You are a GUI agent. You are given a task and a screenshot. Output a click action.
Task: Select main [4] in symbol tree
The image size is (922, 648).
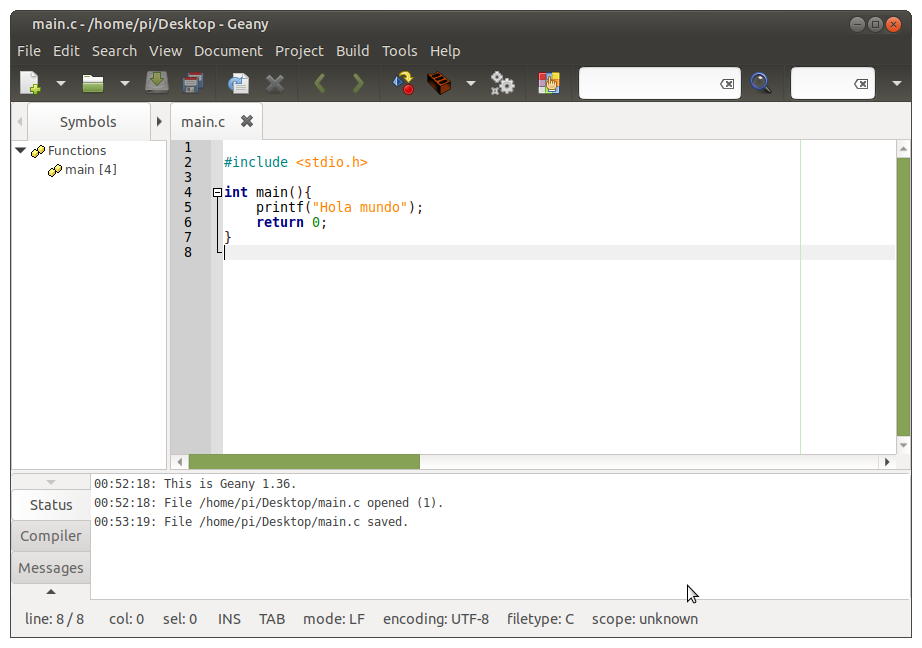pos(91,169)
